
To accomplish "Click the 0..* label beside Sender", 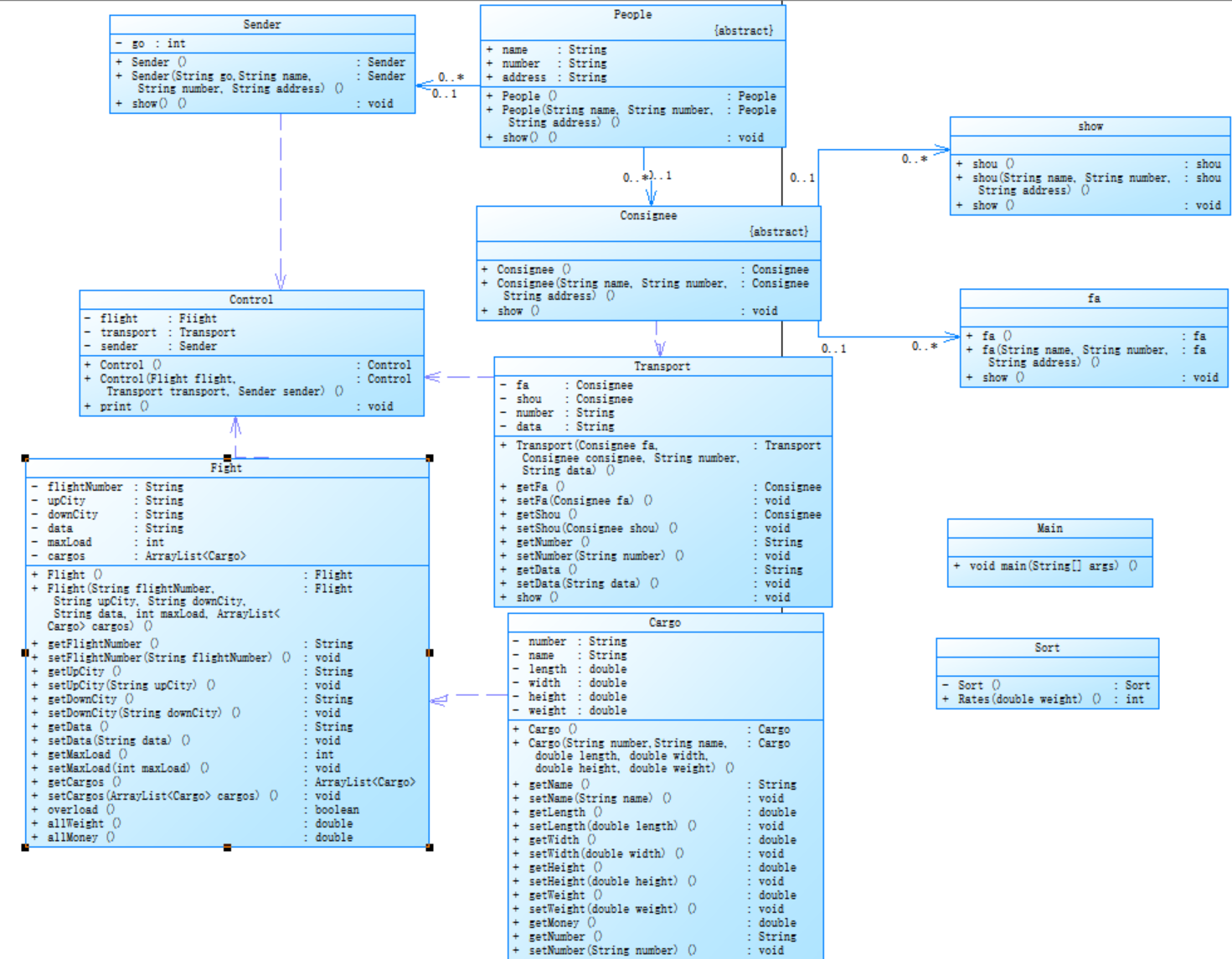I will coord(451,77).
